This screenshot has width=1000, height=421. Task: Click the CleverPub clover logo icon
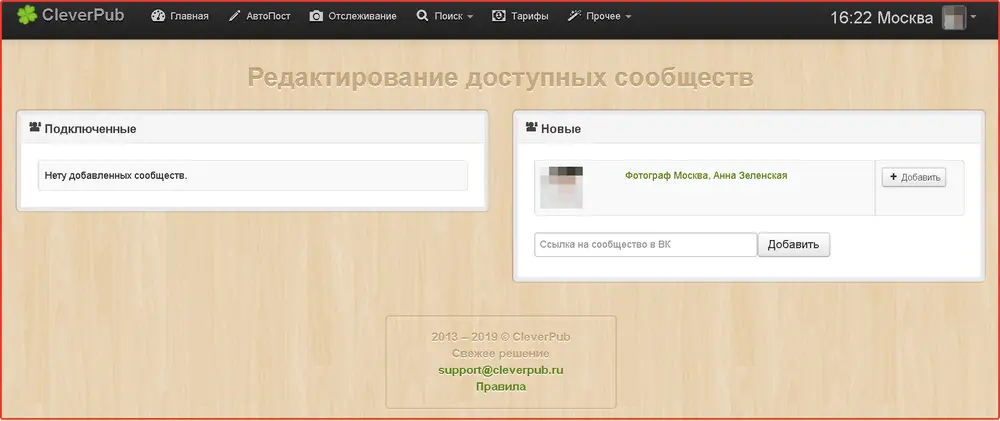[27, 15]
